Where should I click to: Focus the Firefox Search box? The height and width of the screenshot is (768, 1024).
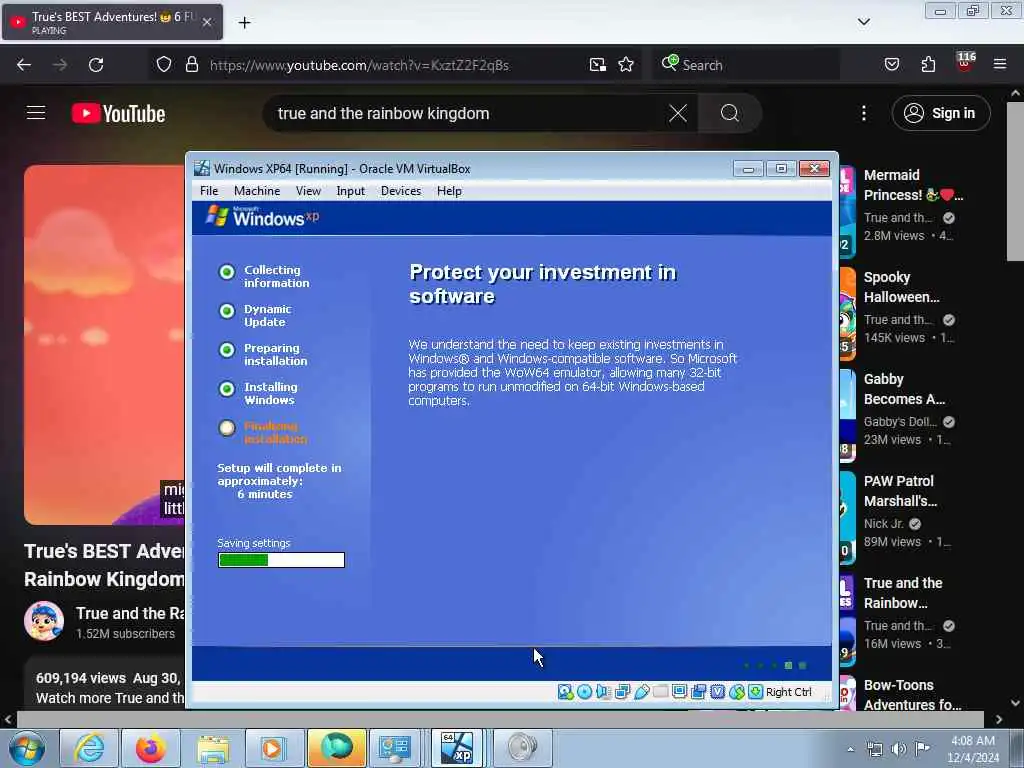pyautogui.click(x=745, y=65)
